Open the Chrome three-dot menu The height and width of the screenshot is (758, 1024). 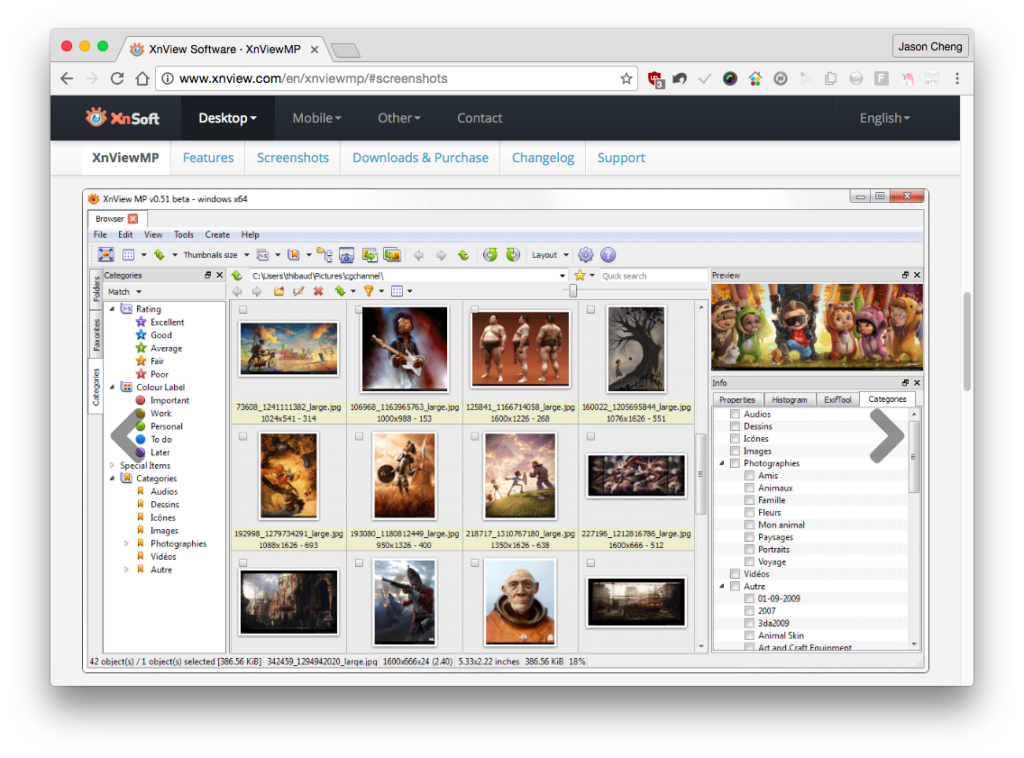(957, 78)
